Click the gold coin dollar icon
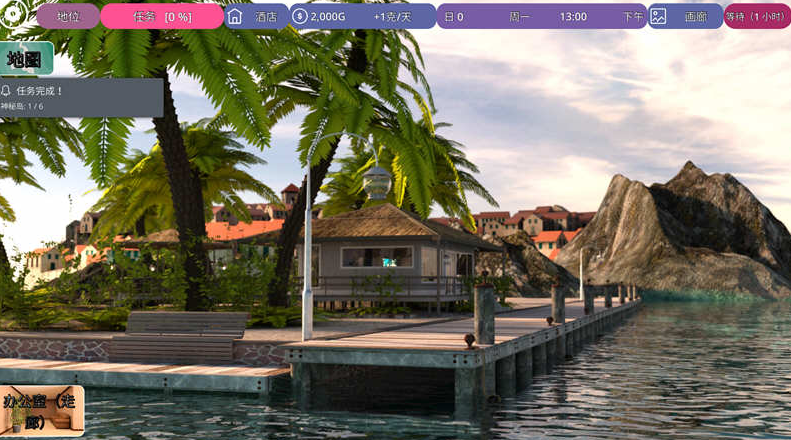The height and width of the screenshot is (440, 791). click(x=300, y=16)
